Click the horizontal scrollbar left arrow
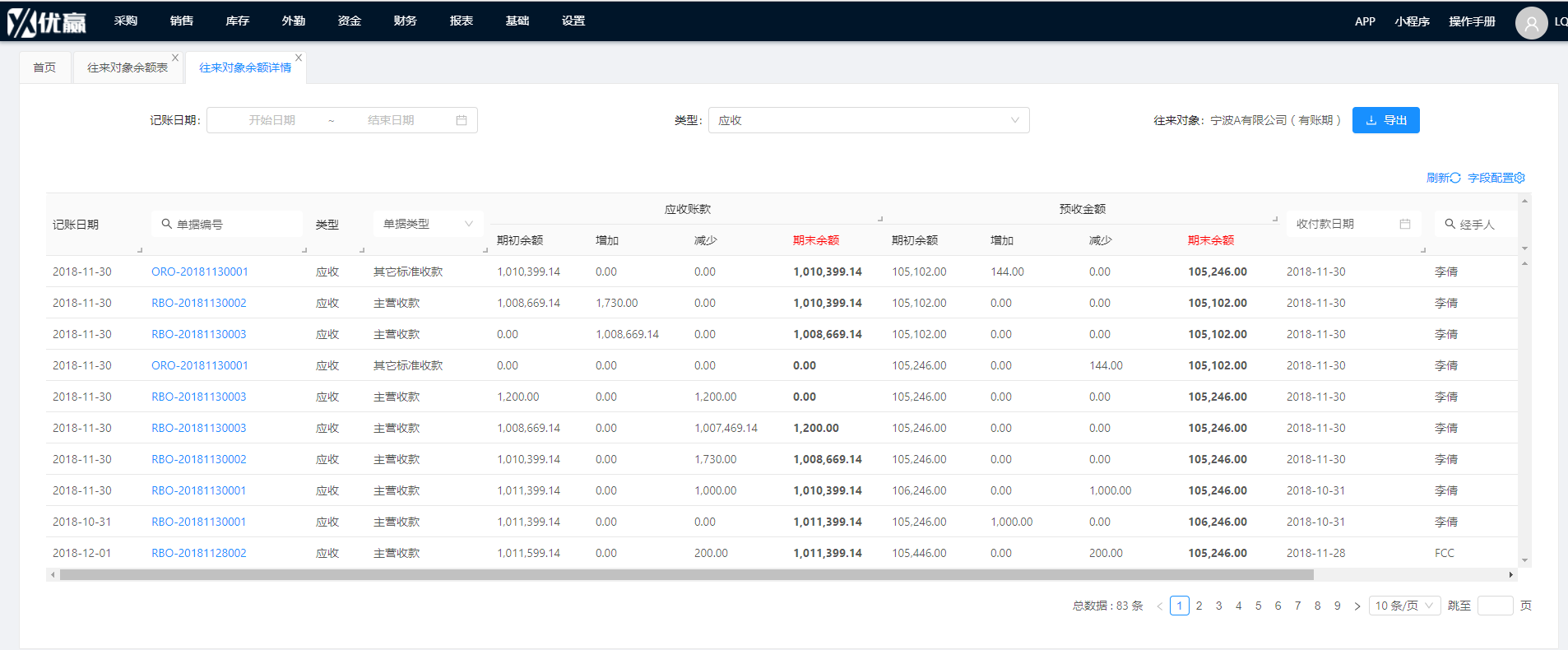The image size is (1568, 650). click(x=53, y=575)
